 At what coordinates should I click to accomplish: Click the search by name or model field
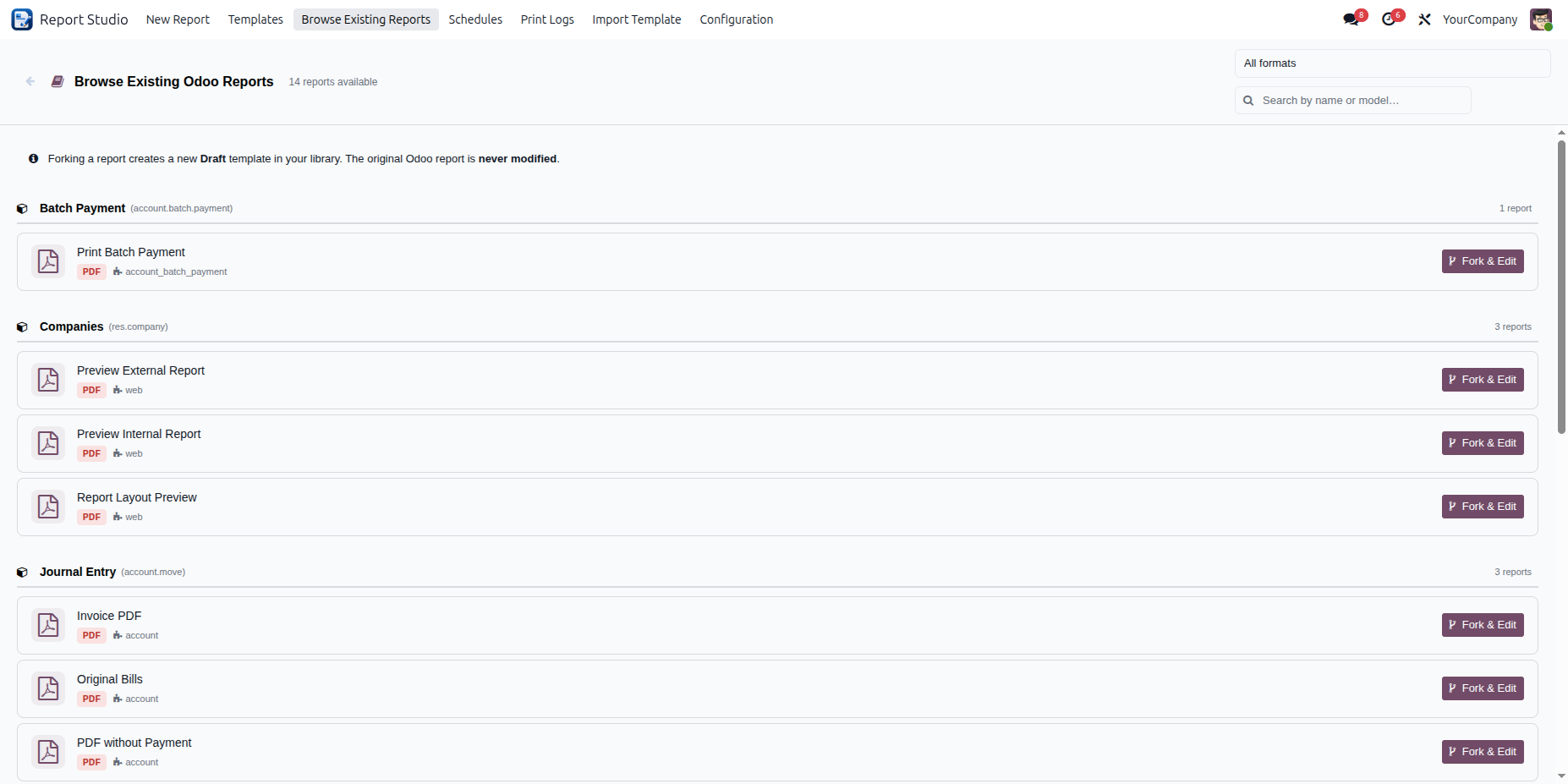1352,100
